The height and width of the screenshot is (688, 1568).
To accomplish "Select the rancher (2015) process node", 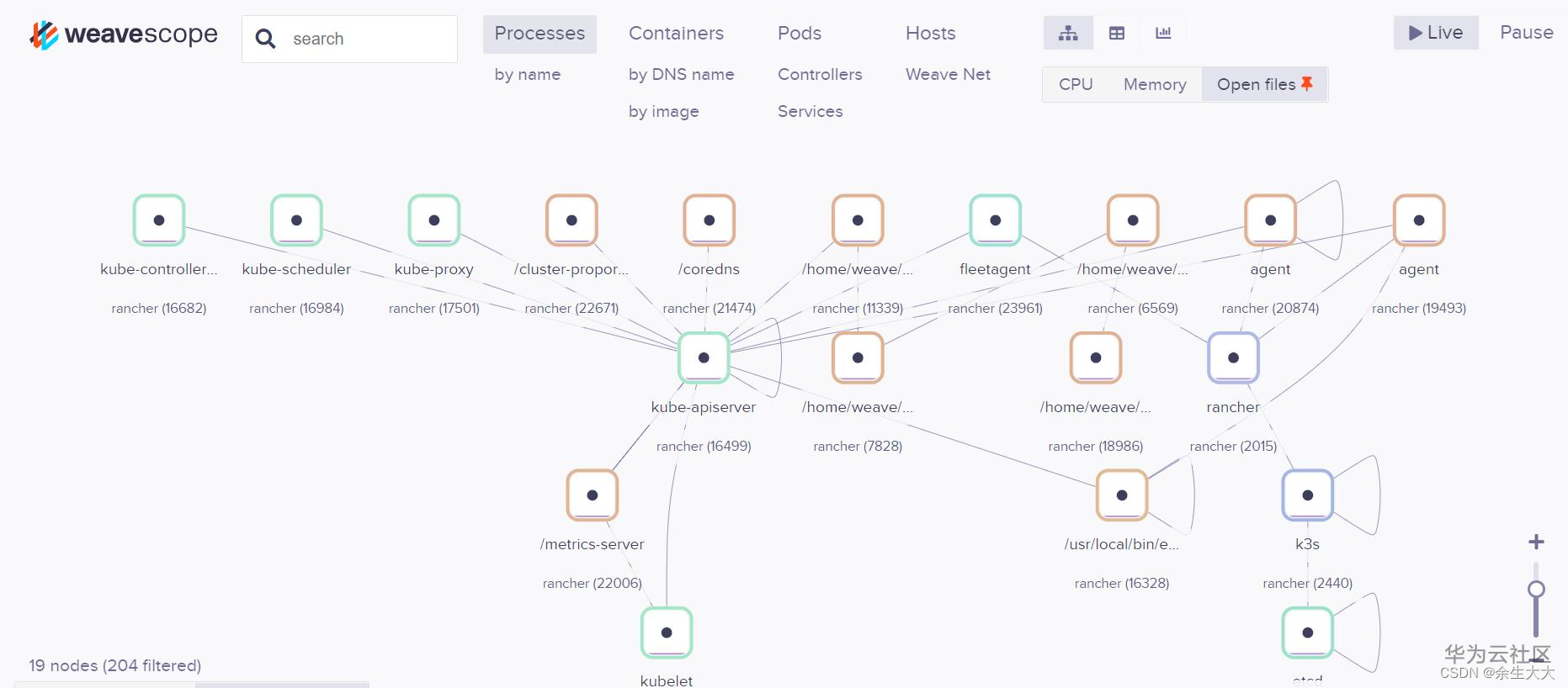I will point(1233,357).
